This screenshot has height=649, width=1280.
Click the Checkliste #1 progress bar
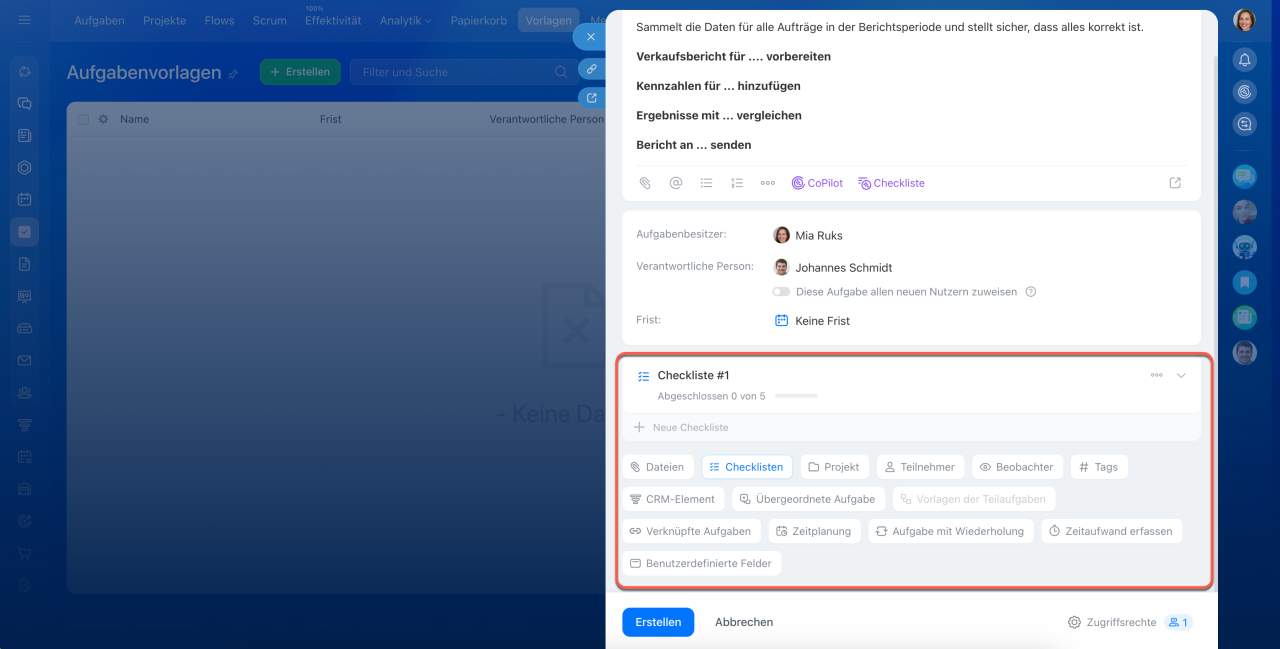(x=796, y=396)
